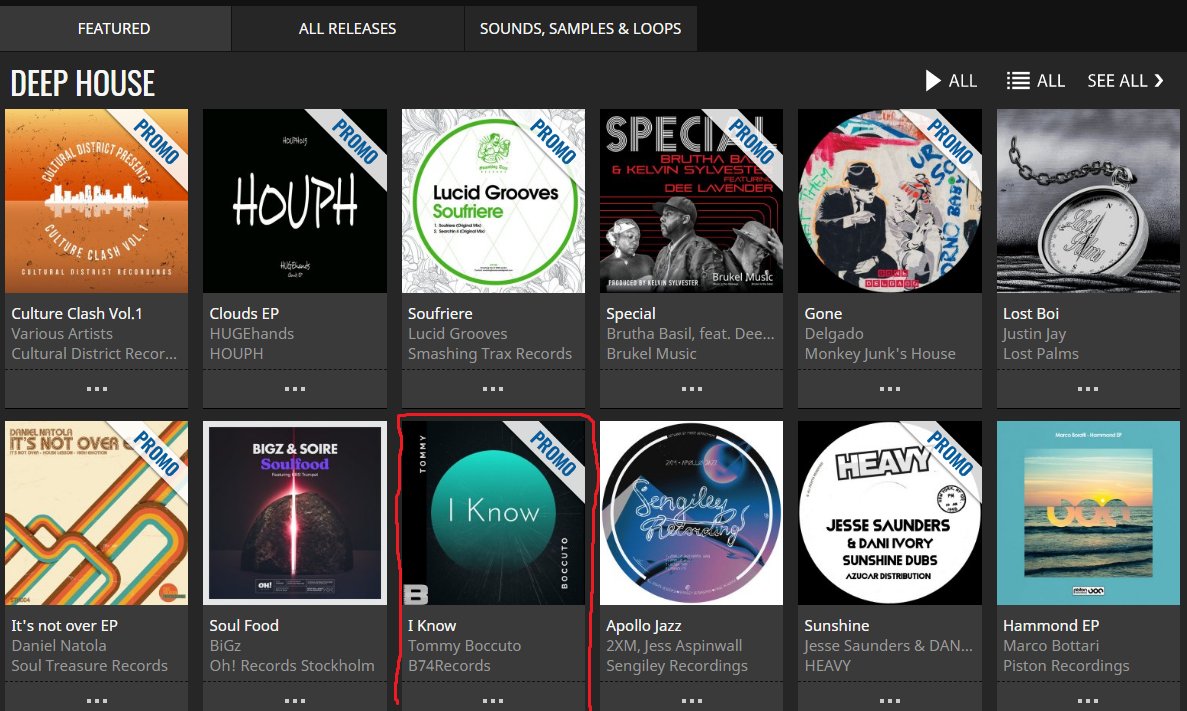Click the DEEP HOUSE section heading
Image resolution: width=1187 pixels, height=711 pixels.
tap(82, 83)
